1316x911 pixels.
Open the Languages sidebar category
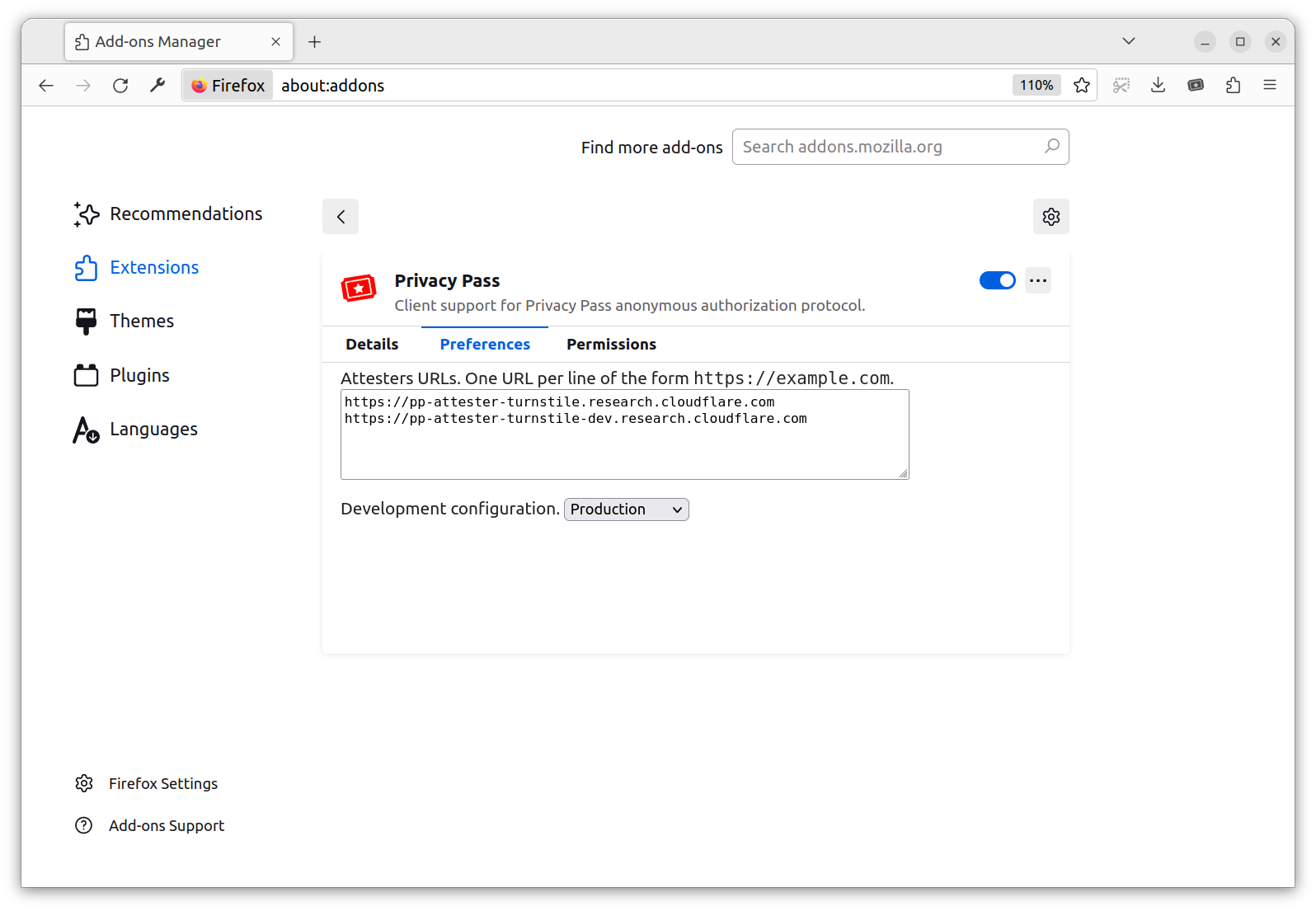coord(136,430)
